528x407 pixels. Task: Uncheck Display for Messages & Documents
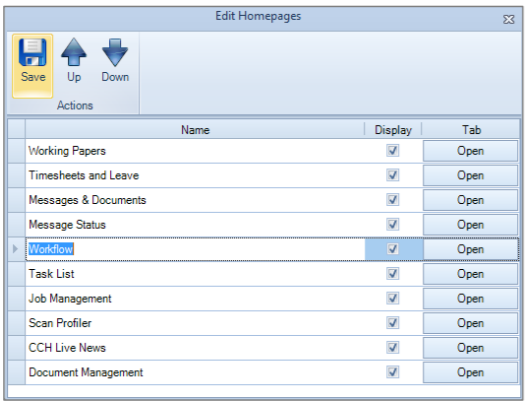point(393,200)
